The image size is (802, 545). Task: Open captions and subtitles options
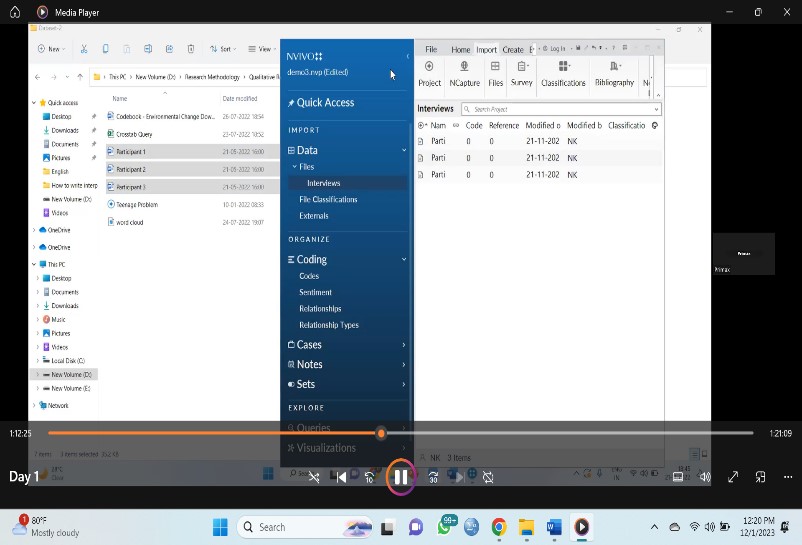click(678, 477)
